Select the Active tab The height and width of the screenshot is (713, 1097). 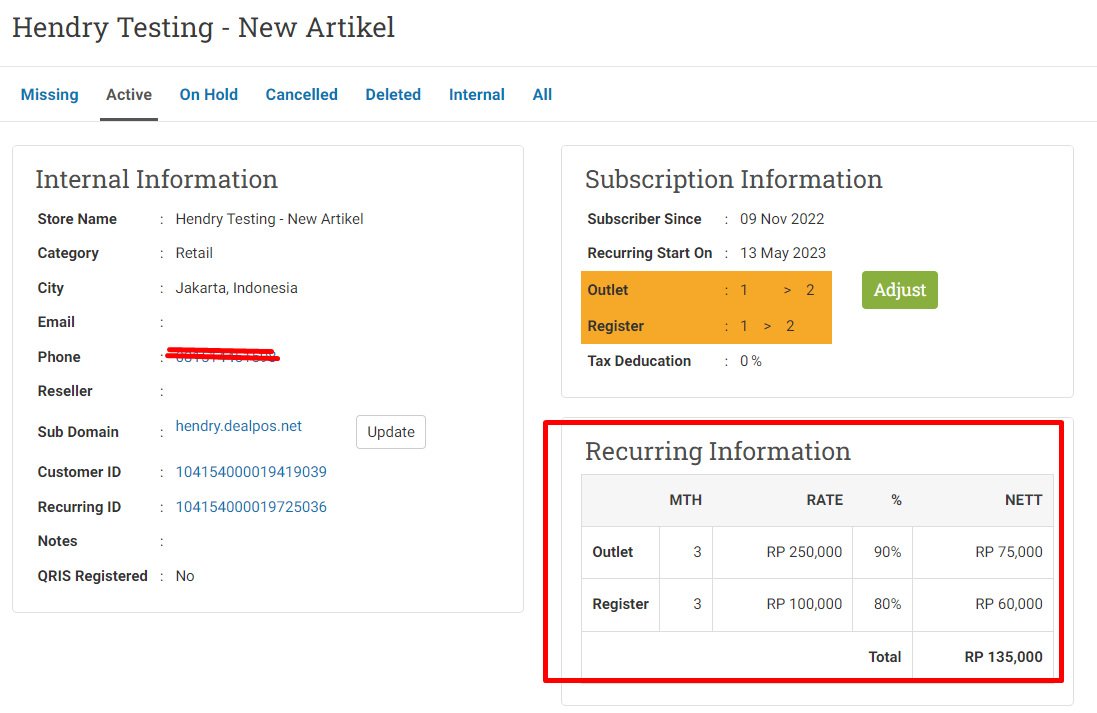click(x=129, y=94)
